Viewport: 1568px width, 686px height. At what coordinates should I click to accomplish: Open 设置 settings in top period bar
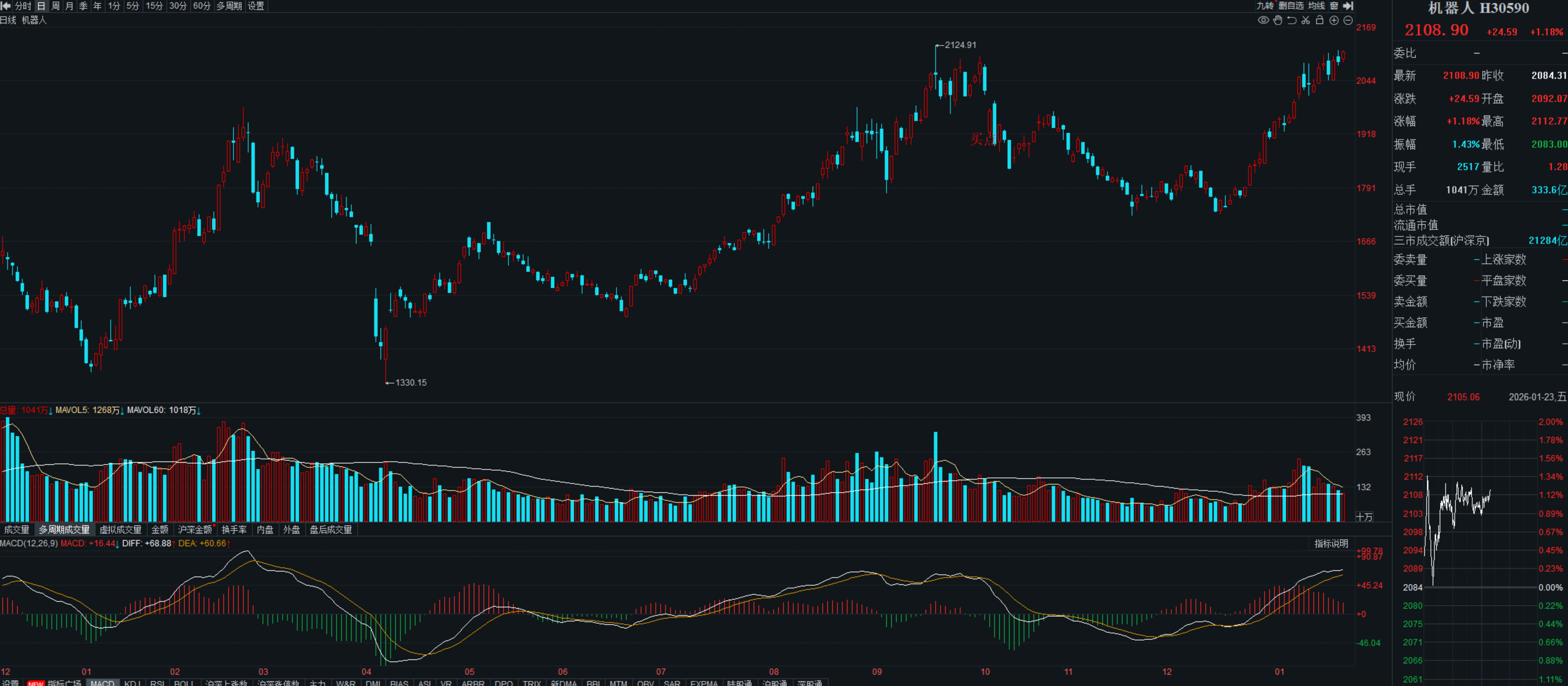coord(256,6)
